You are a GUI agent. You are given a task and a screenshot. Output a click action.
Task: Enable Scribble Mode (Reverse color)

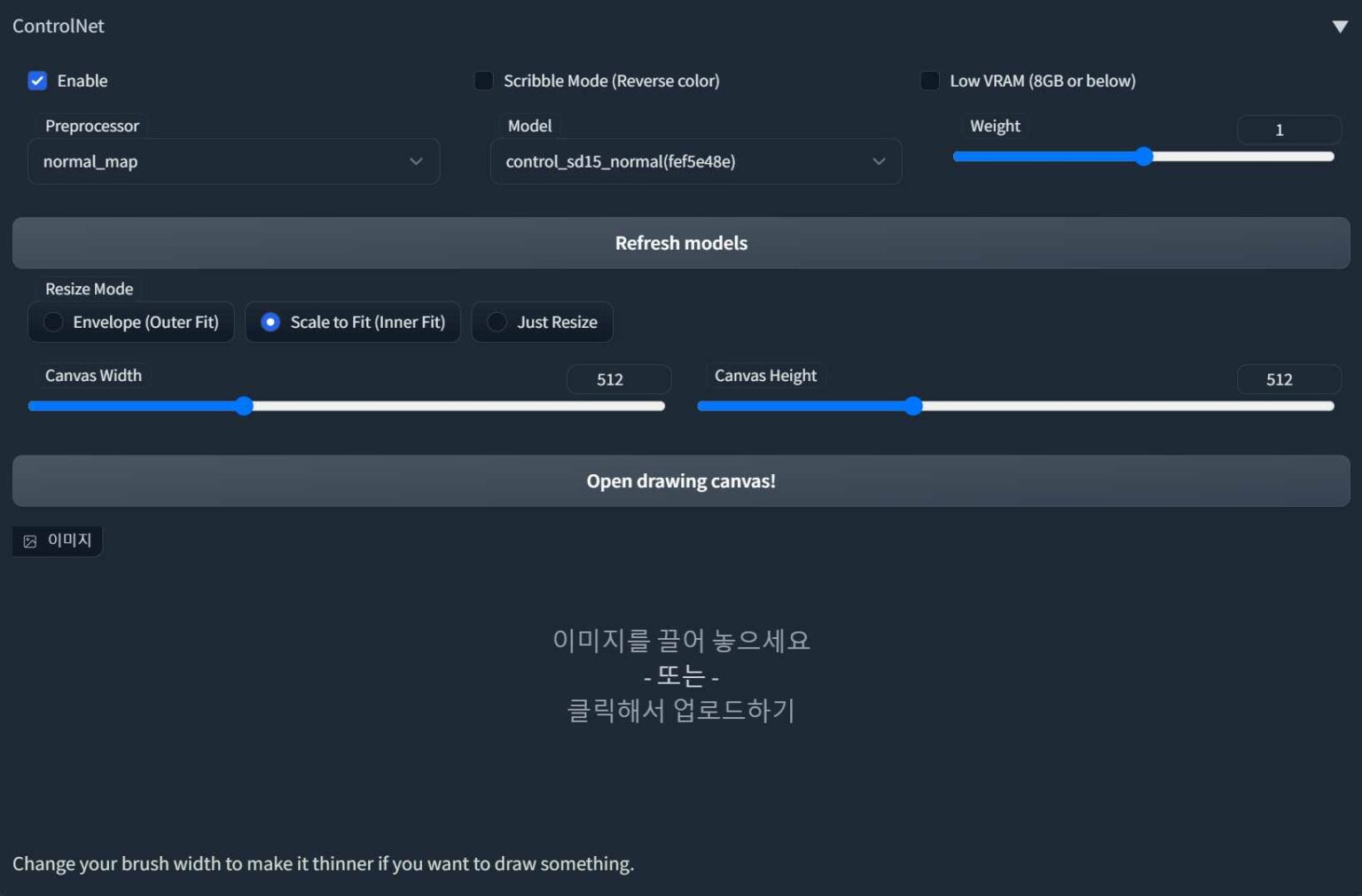[x=483, y=81]
